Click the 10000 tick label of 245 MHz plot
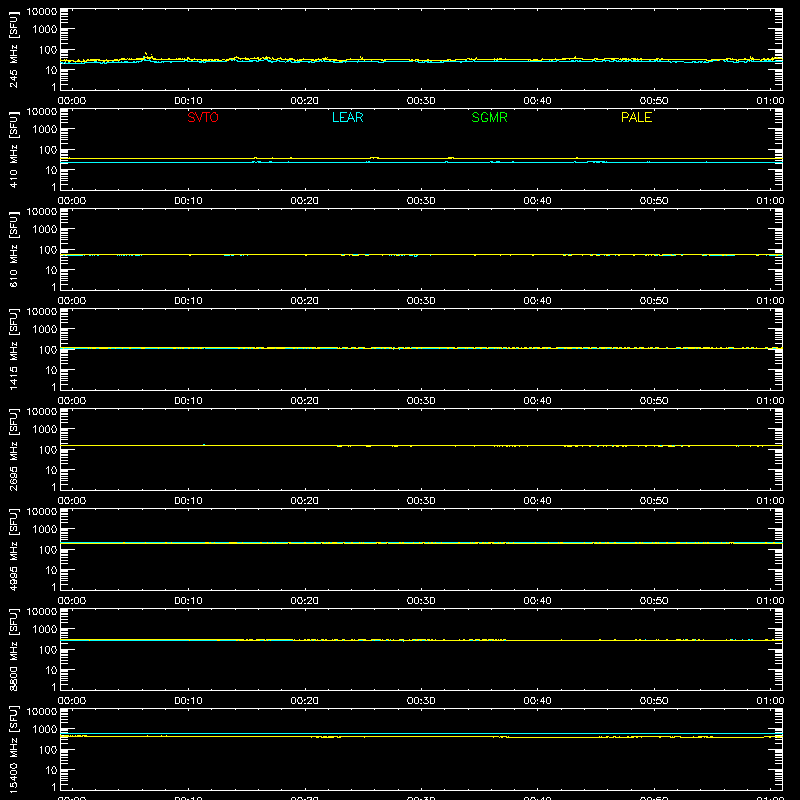Image resolution: width=800 pixels, height=800 pixels. coord(42,12)
